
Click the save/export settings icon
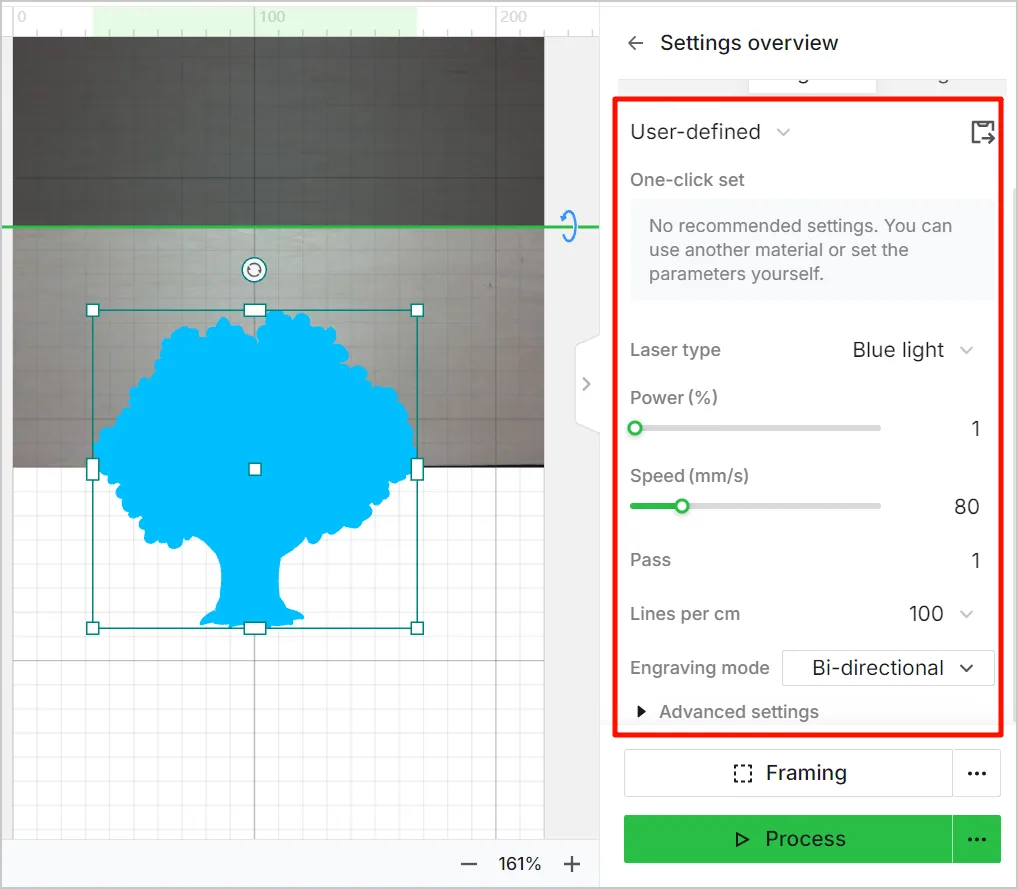[x=982, y=132]
